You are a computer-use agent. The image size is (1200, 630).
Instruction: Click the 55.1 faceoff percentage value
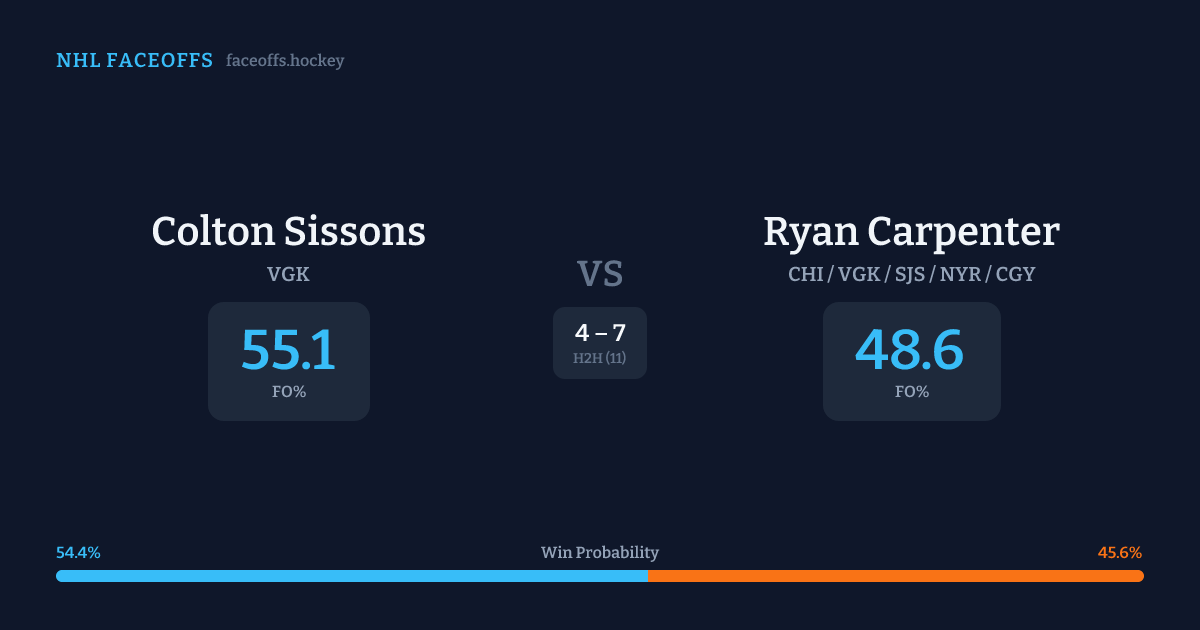point(288,350)
